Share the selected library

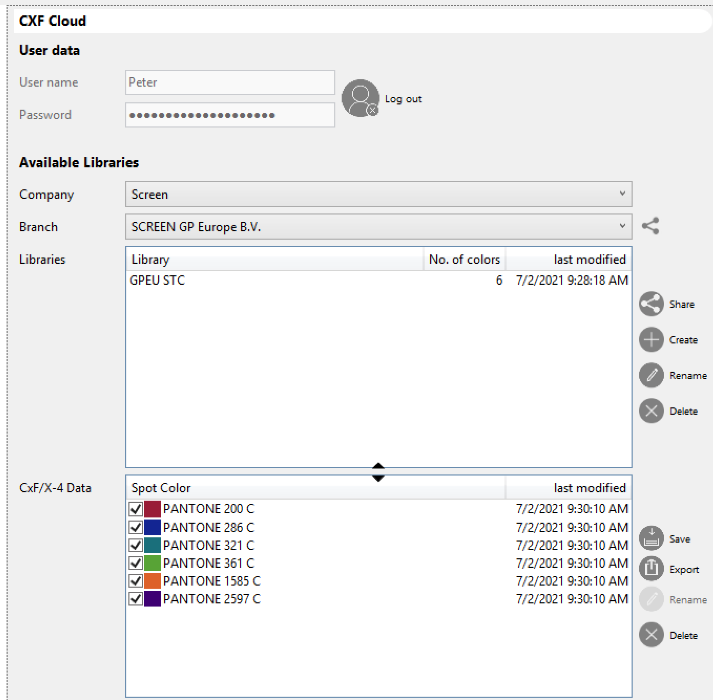click(652, 304)
